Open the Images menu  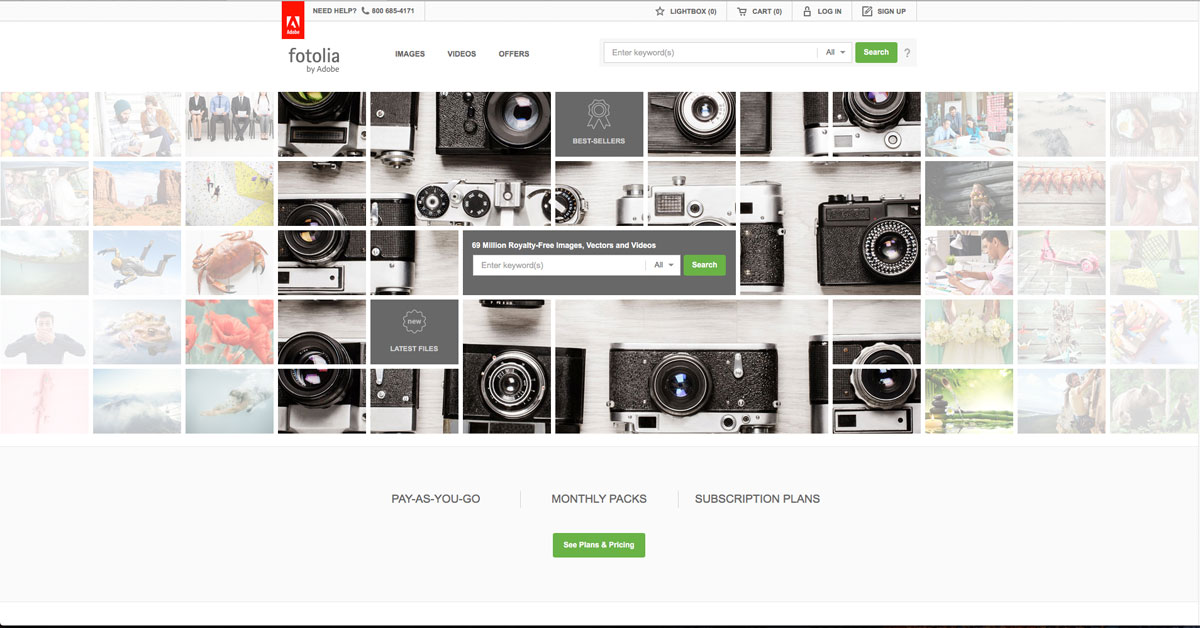[410, 54]
